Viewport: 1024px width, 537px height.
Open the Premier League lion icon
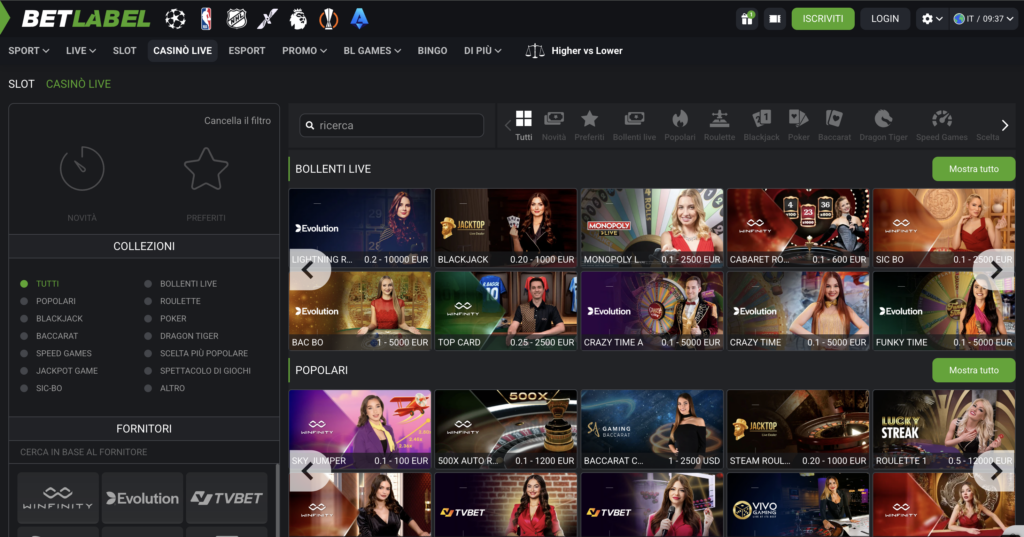click(298, 19)
